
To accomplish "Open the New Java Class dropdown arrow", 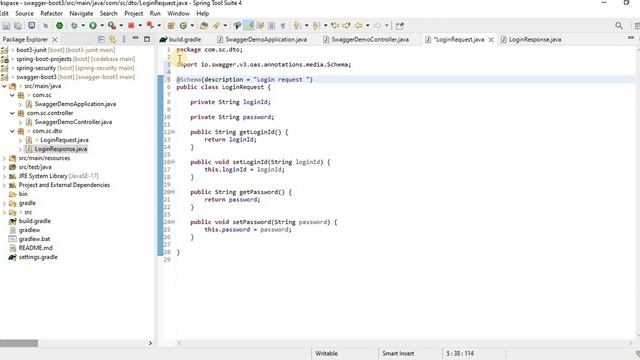I will pyautogui.click(x=192, y=26).
